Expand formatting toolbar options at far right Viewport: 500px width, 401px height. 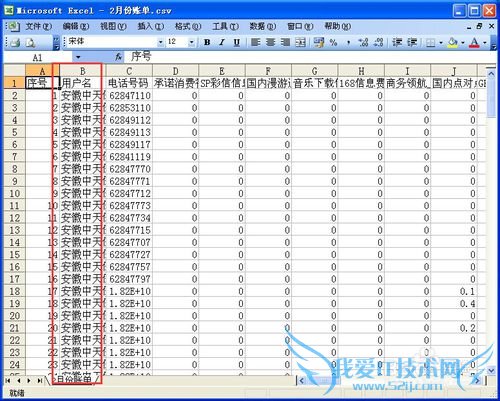(494, 43)
